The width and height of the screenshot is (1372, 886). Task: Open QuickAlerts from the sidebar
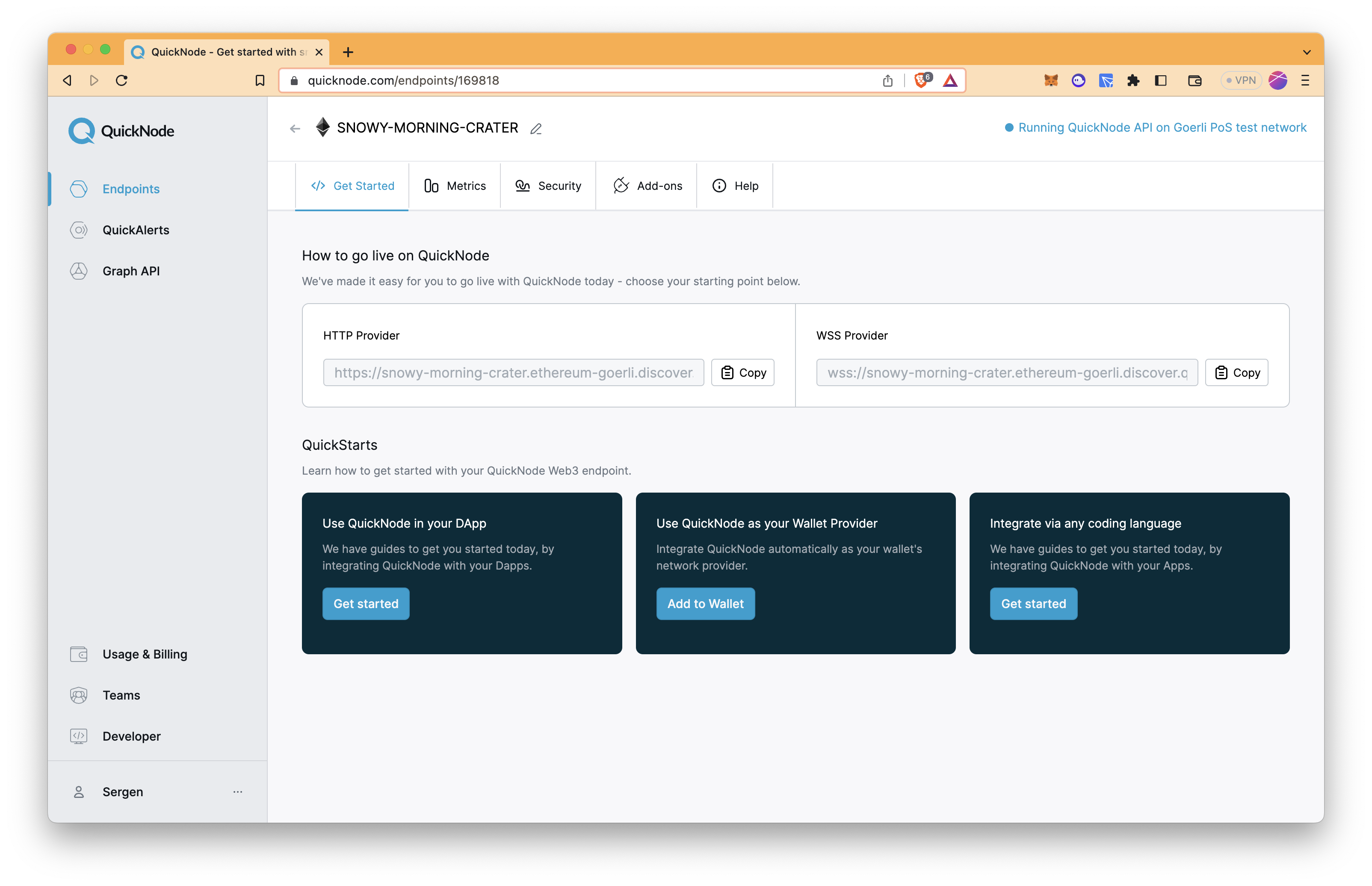[x=136, y=230]
